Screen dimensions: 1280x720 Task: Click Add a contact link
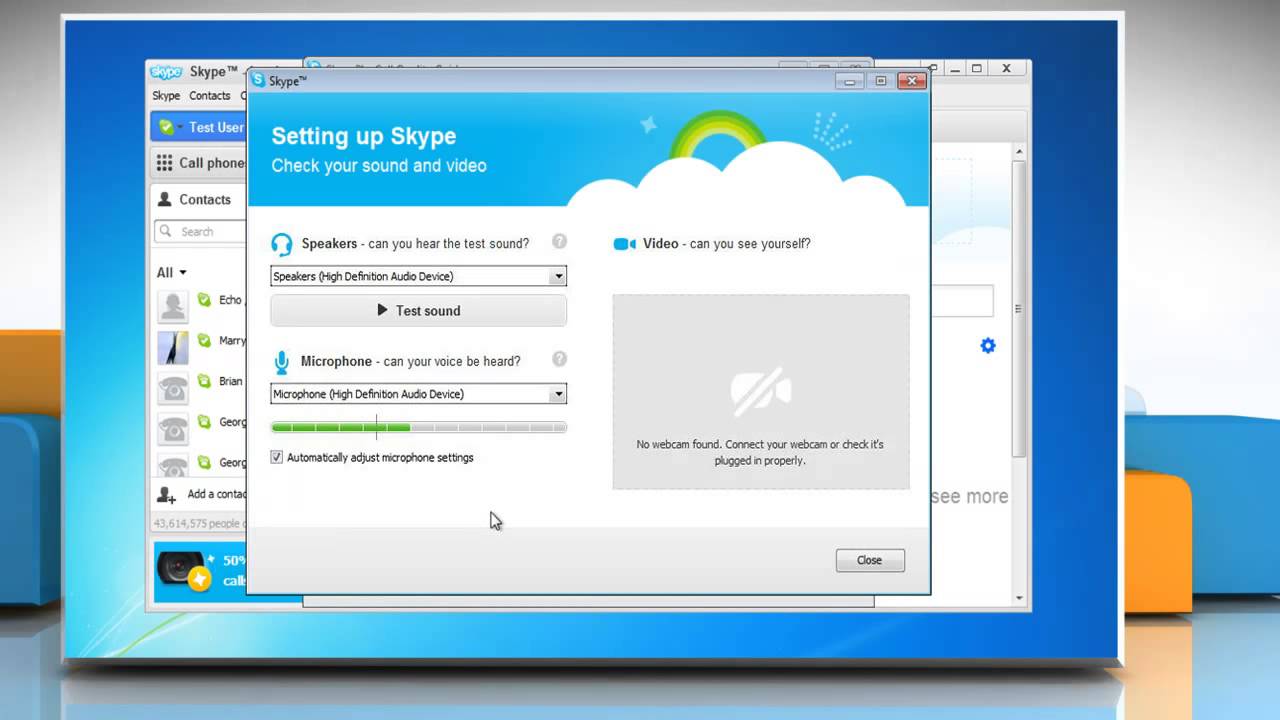(x=216, y=494)
